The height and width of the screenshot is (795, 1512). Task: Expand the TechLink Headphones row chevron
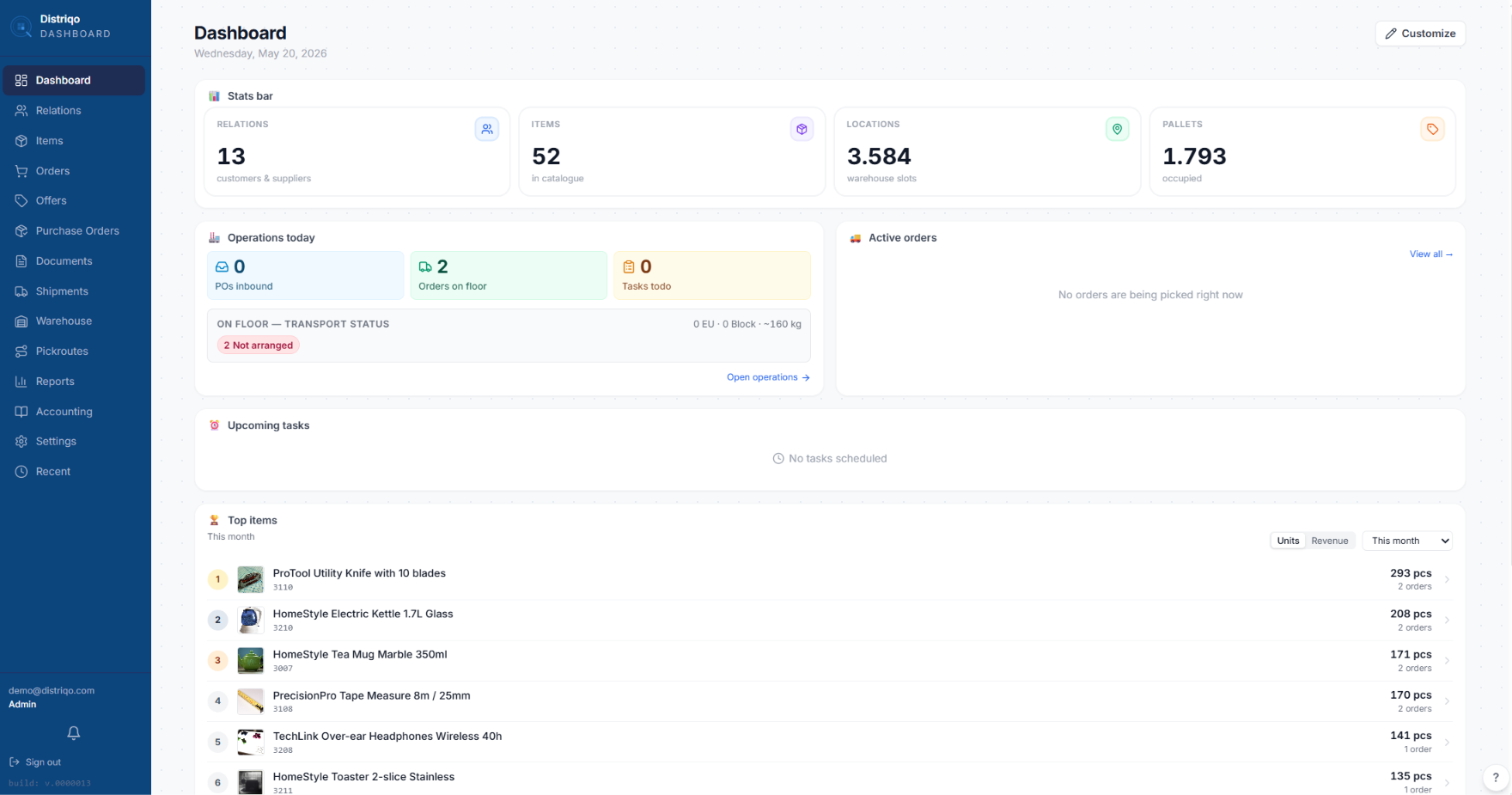point(1448,743)
